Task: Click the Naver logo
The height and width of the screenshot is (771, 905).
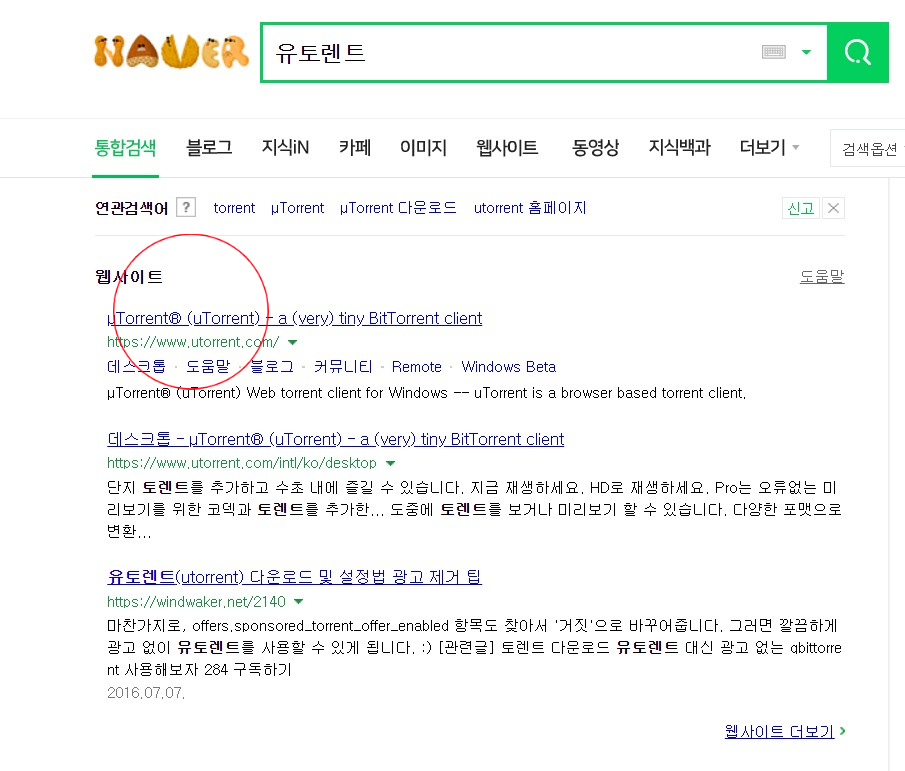Action: point(171,52)
